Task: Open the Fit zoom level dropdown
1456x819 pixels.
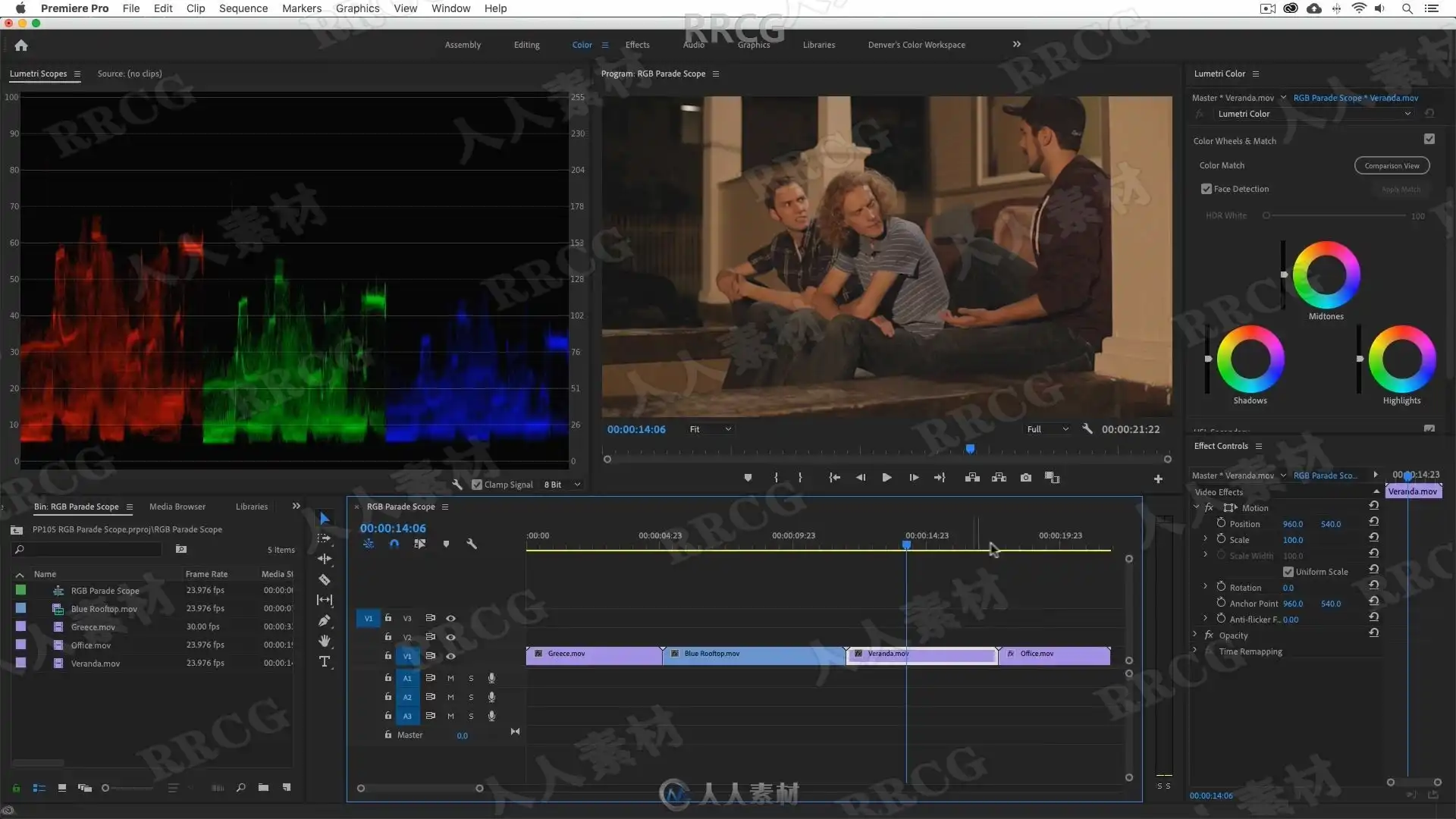Action: pos(711,429)
